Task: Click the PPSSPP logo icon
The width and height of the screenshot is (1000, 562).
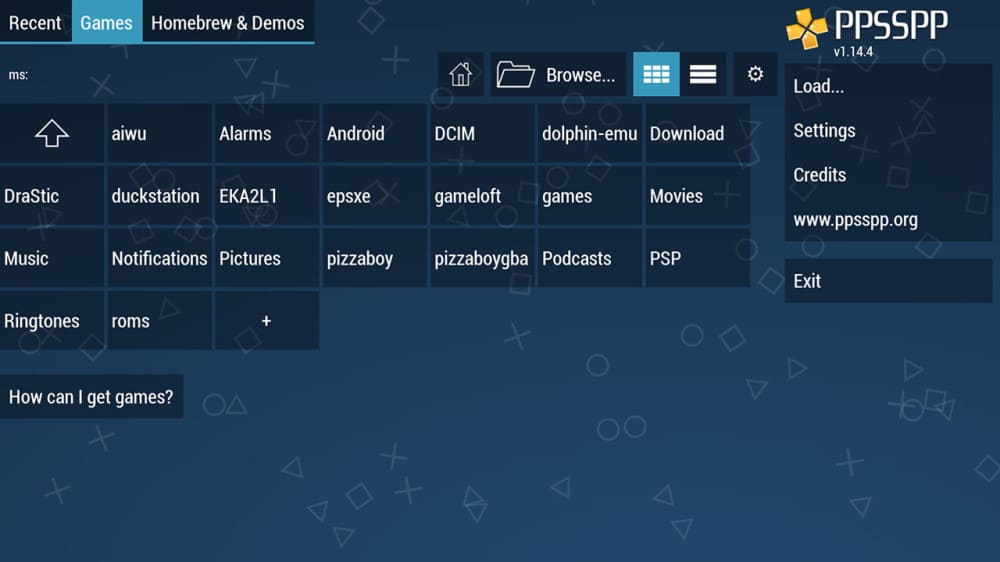Action: pos(806,28)
